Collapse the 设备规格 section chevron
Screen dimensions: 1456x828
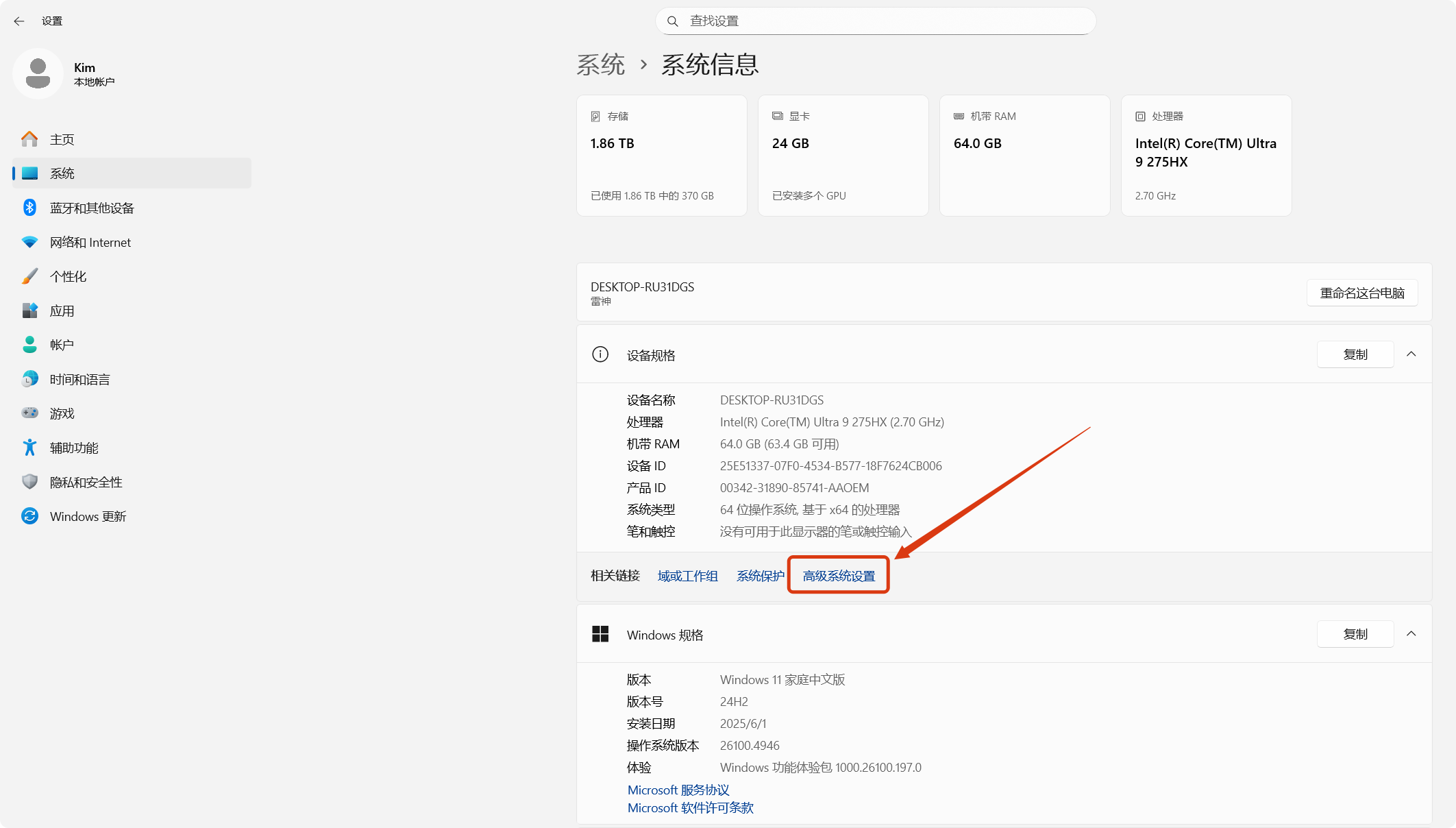1411,354
